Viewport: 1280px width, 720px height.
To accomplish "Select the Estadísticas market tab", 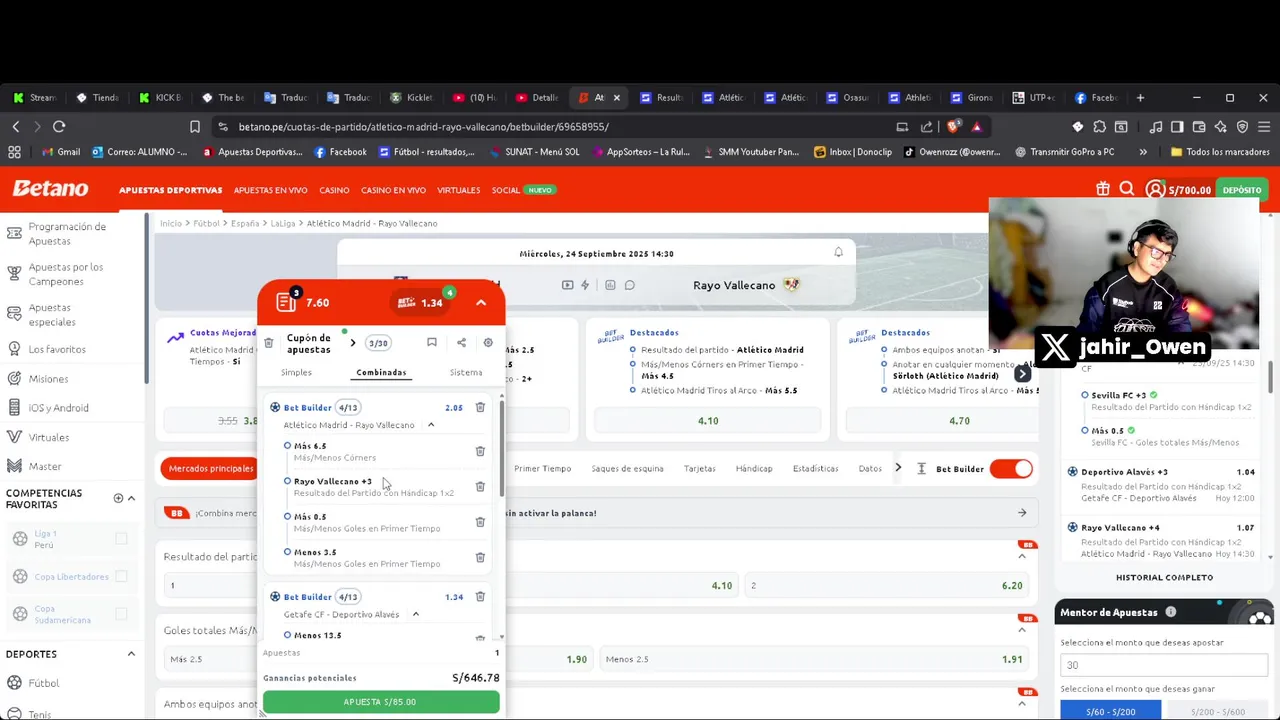I will pyautogui.click(x=815, y=468).
